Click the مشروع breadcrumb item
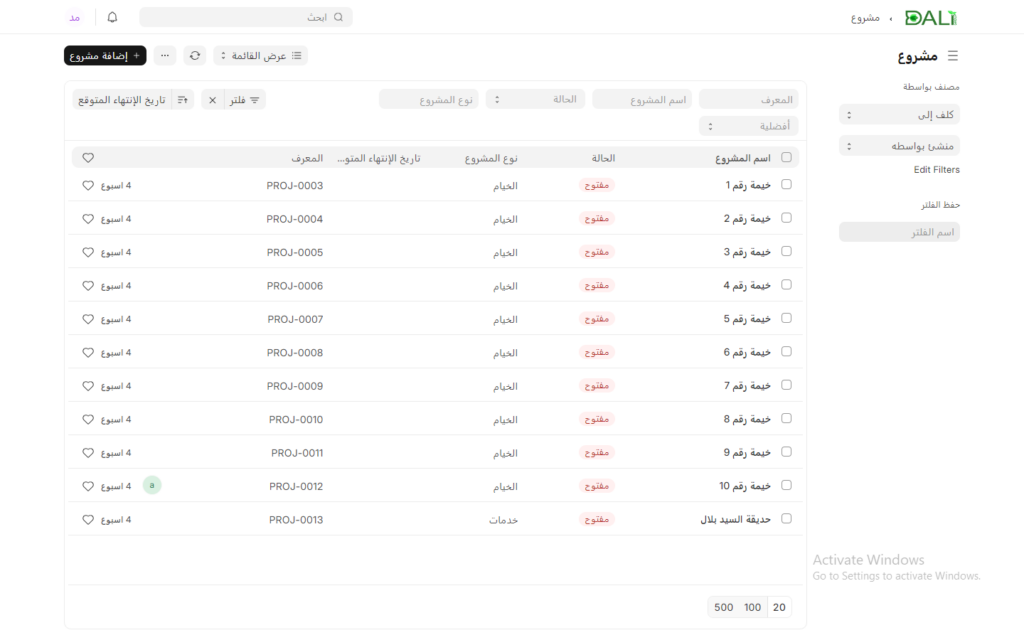 [865, 18]
